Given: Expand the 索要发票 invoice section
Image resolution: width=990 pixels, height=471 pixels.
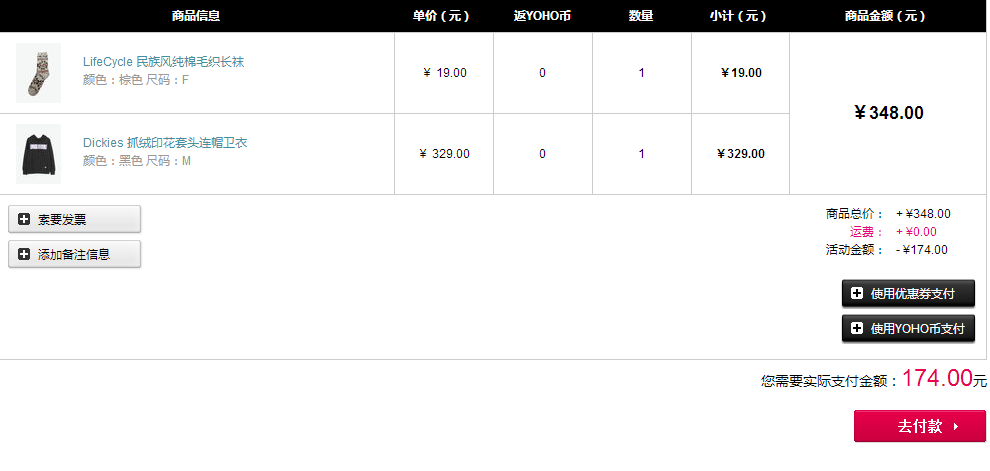Looking at the screenshot, I should pos(75,219).
